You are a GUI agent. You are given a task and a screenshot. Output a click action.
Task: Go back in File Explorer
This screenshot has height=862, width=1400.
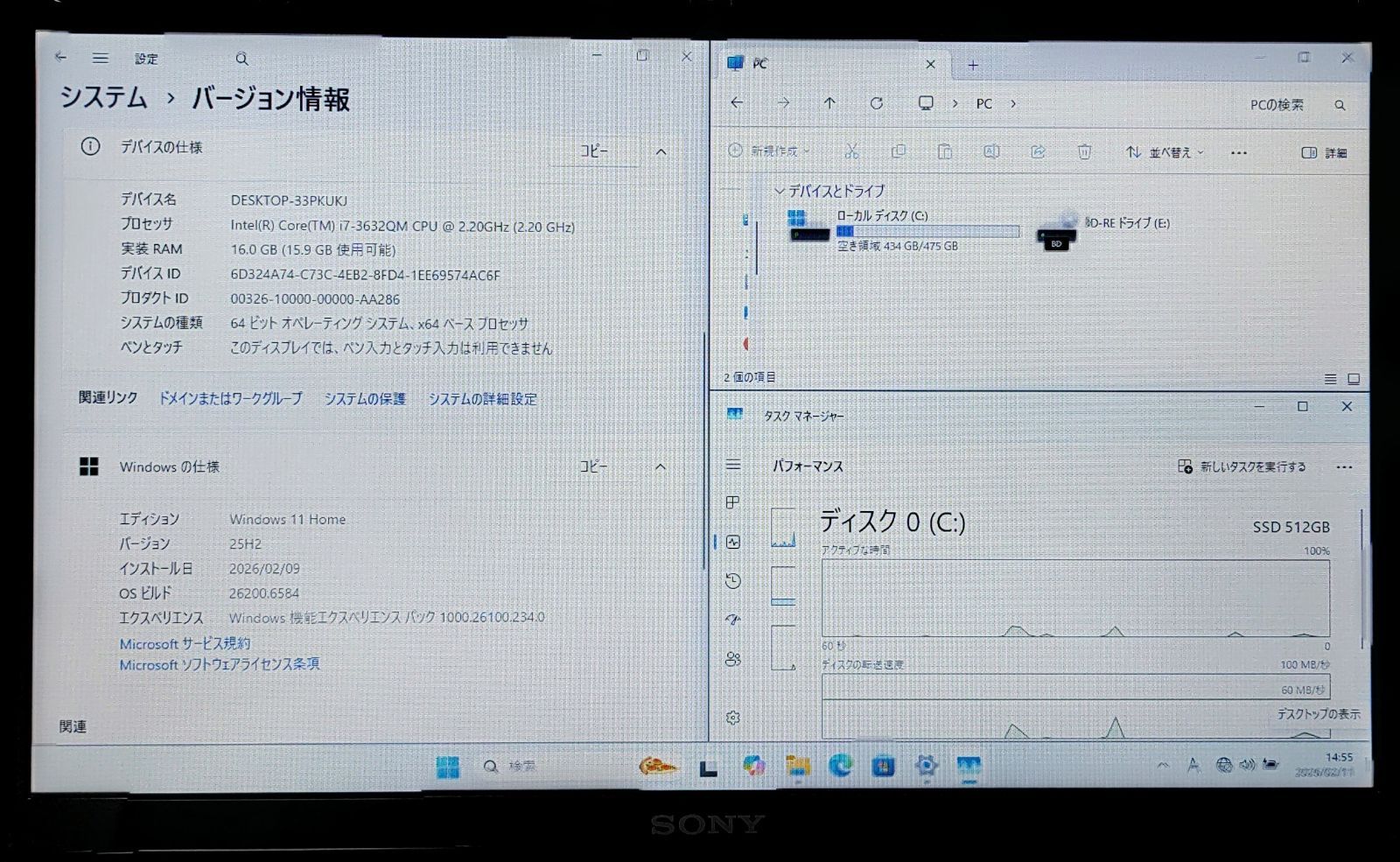tap(737, 102)
